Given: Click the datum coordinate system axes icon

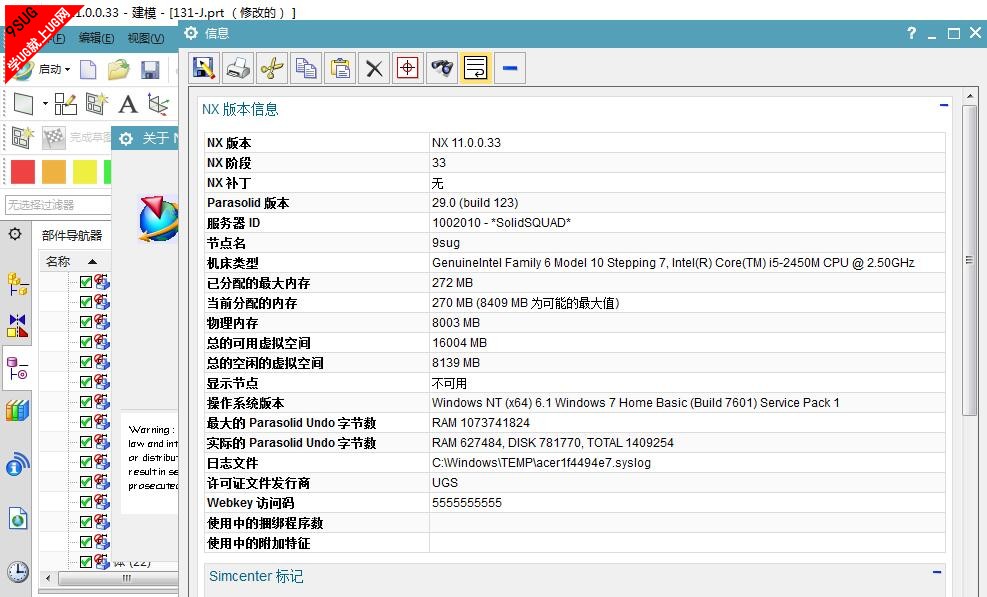Looking at the screenshot, I should point(158,104).
